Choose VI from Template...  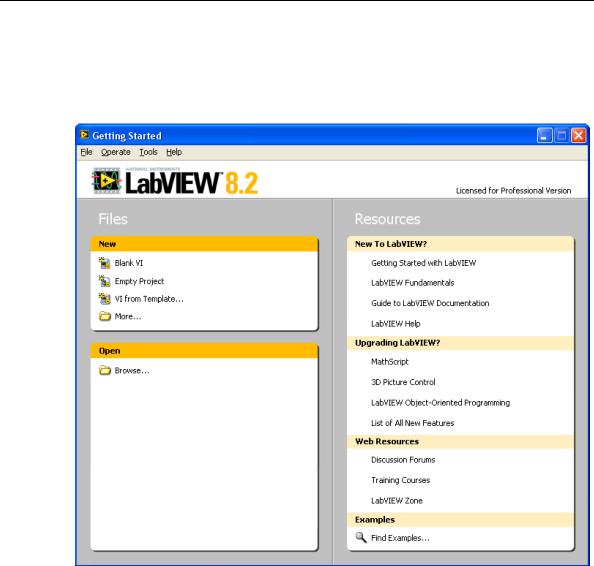point(149,299)
